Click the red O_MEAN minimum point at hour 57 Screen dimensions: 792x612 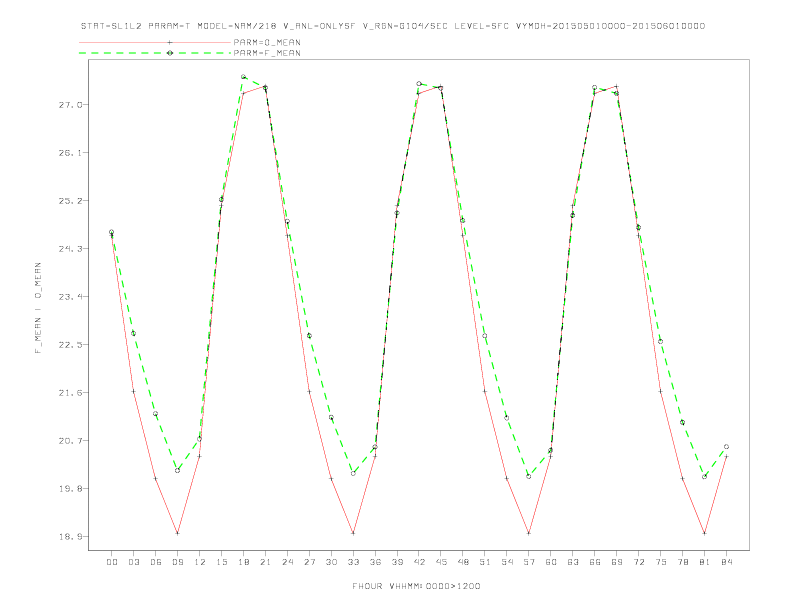click(529, 533)
